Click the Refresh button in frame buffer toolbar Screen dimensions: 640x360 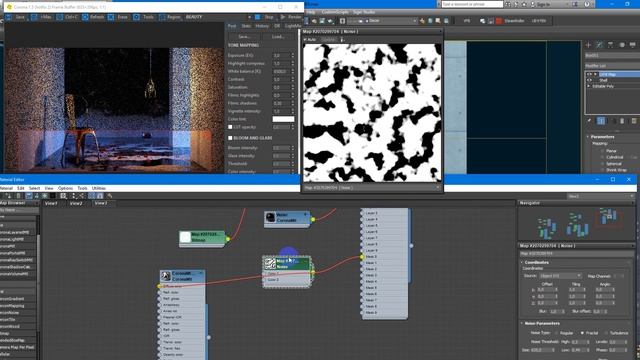(93, 17)
